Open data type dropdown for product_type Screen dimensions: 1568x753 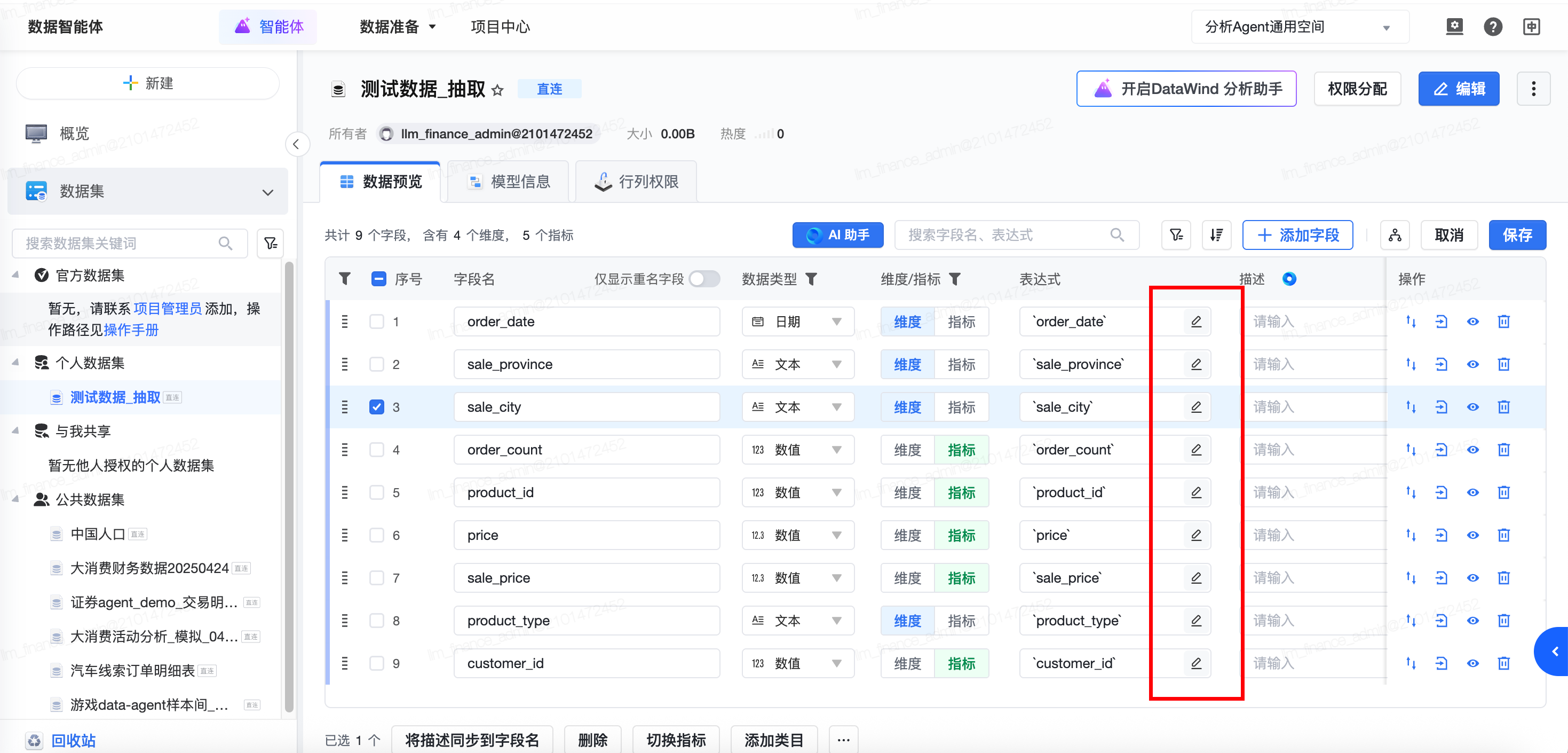(797, 620)
